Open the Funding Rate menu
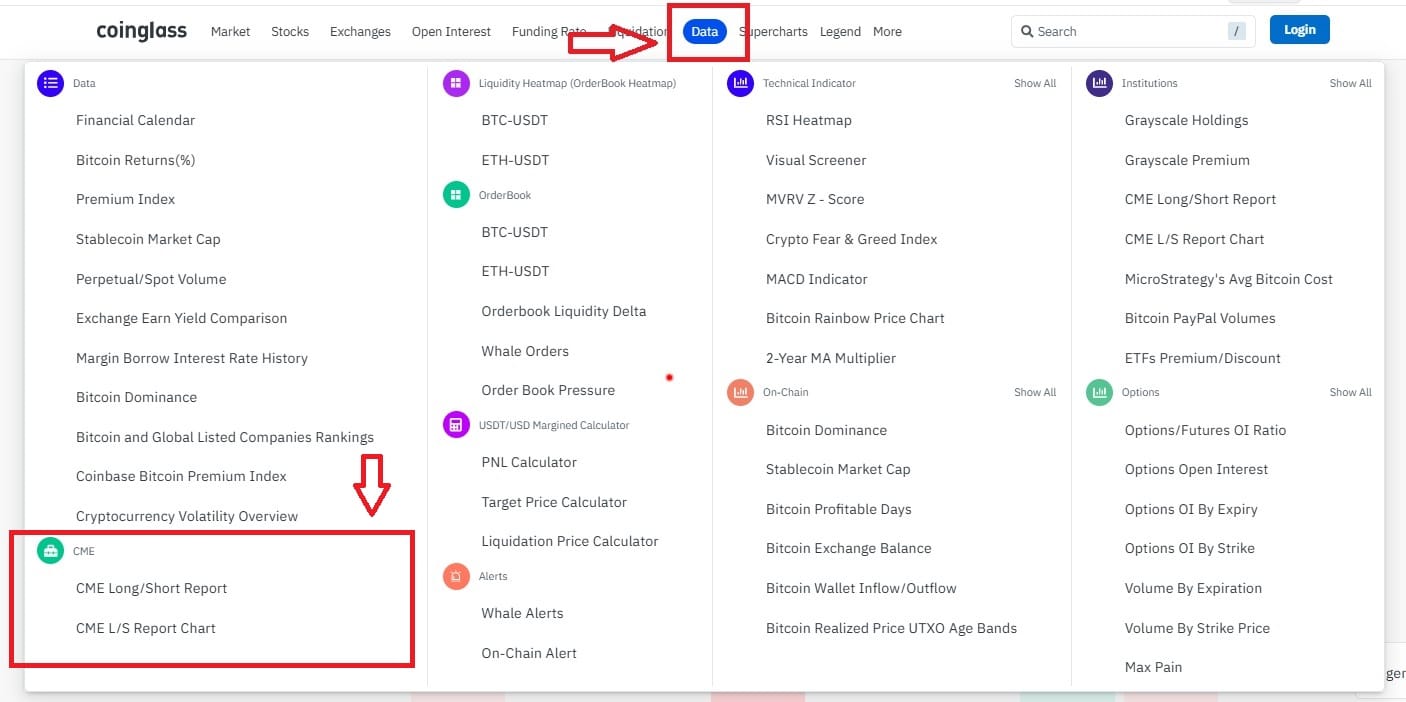Viewport: 1406px width, 702px height. pos(548,32)
